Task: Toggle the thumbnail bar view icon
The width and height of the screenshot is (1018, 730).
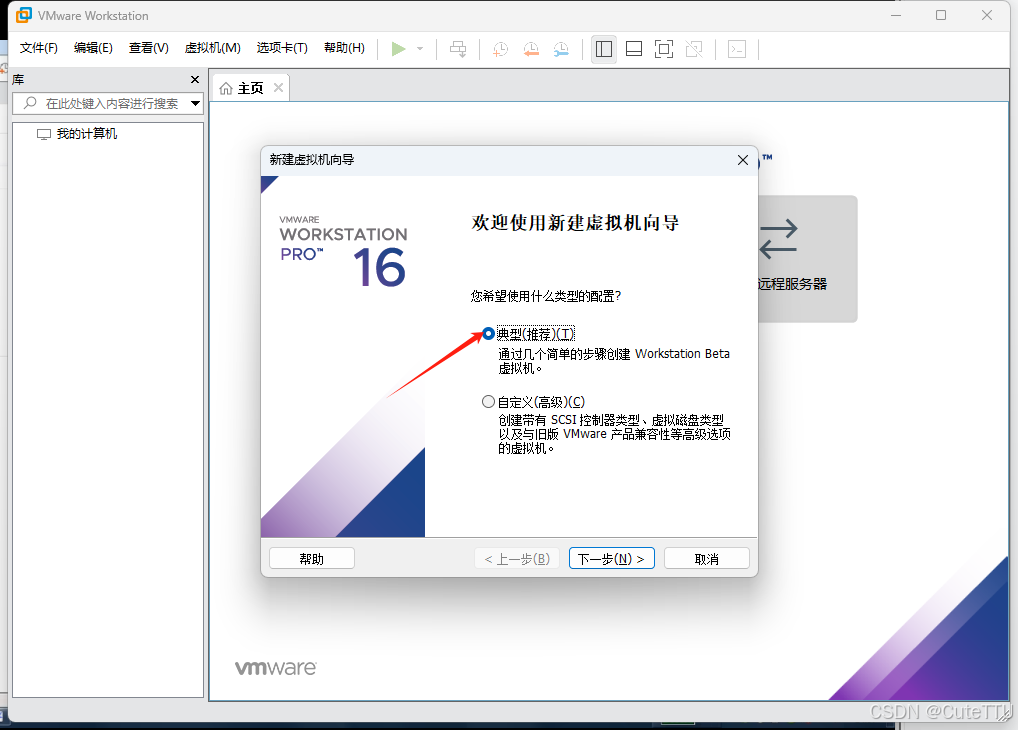Action: (634, 49)
